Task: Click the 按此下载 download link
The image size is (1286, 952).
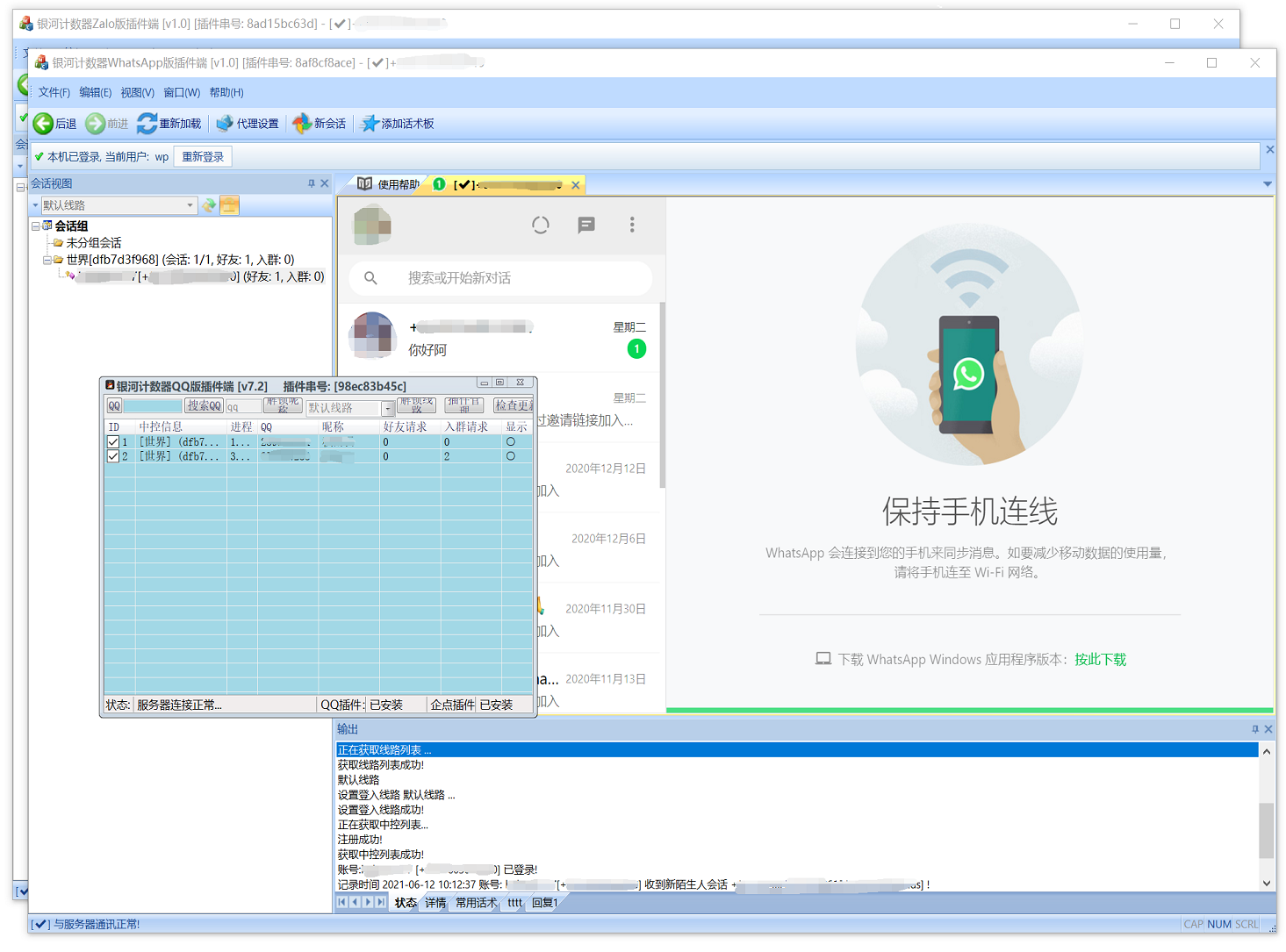Action: tap(1100, 659)
